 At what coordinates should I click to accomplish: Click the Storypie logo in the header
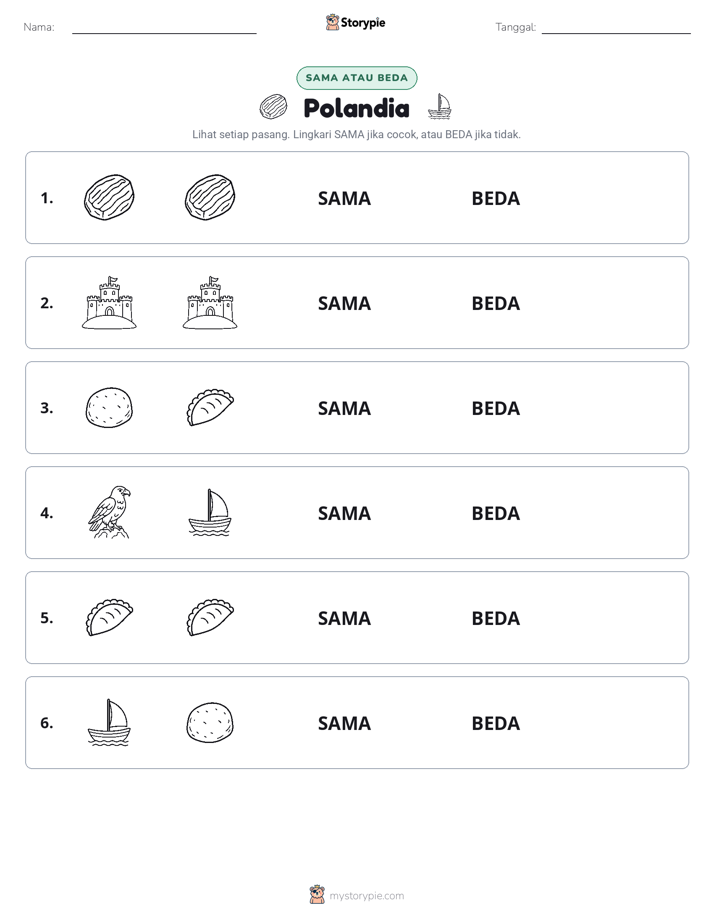click(356, 22)
